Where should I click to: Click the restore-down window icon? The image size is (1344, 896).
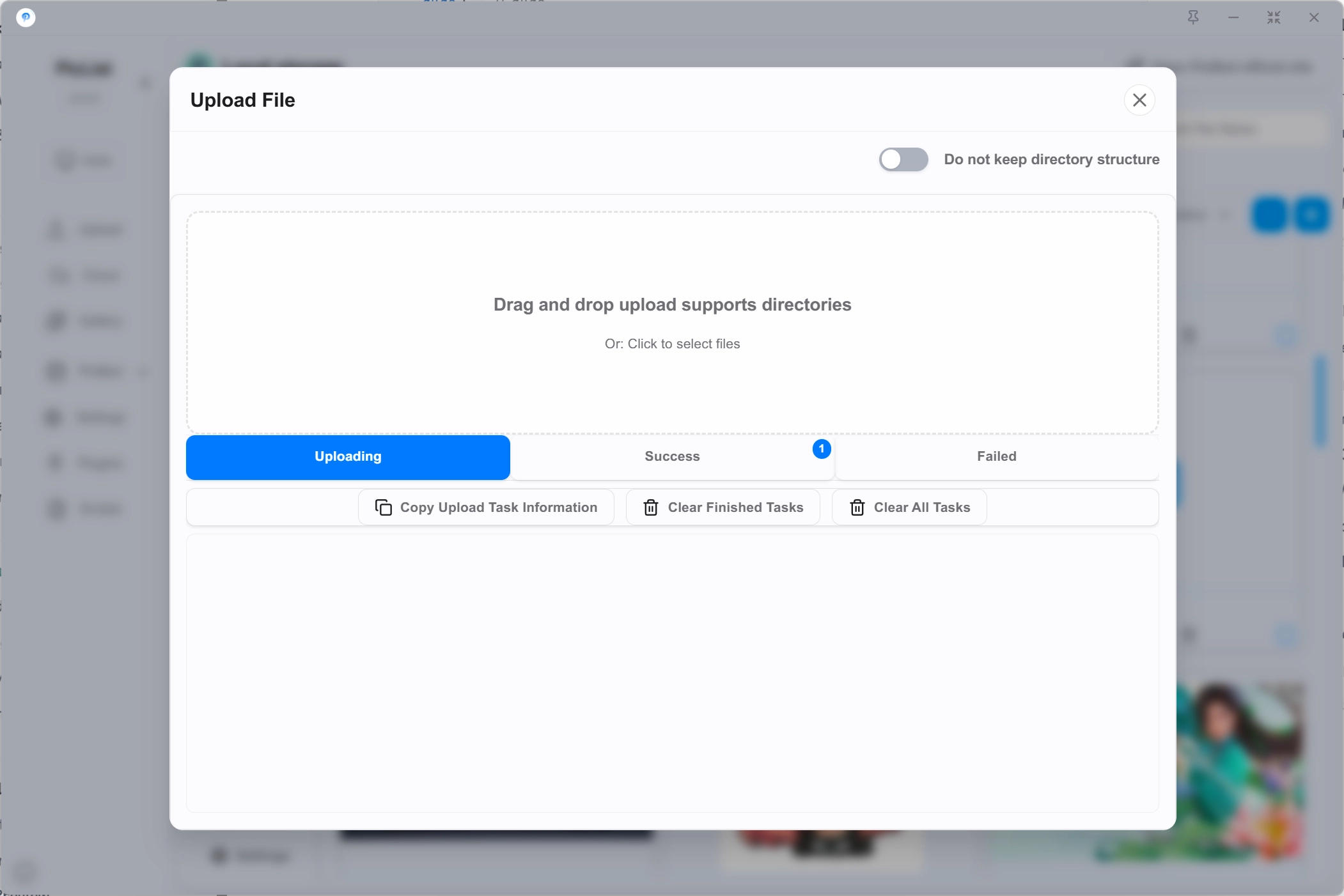point(1274,18)
